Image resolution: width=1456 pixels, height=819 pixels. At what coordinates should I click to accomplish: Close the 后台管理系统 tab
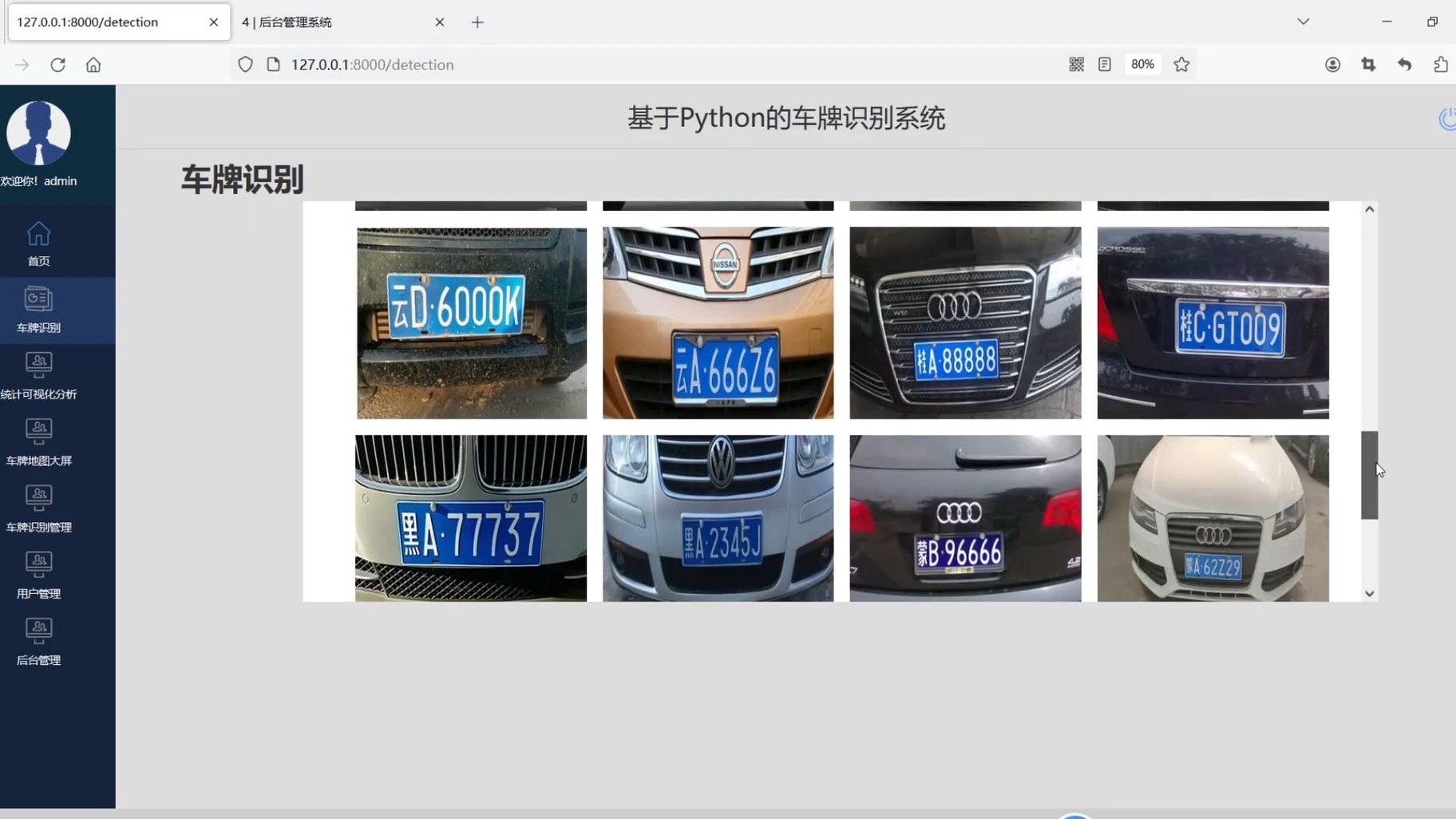(x=439, y=22)
